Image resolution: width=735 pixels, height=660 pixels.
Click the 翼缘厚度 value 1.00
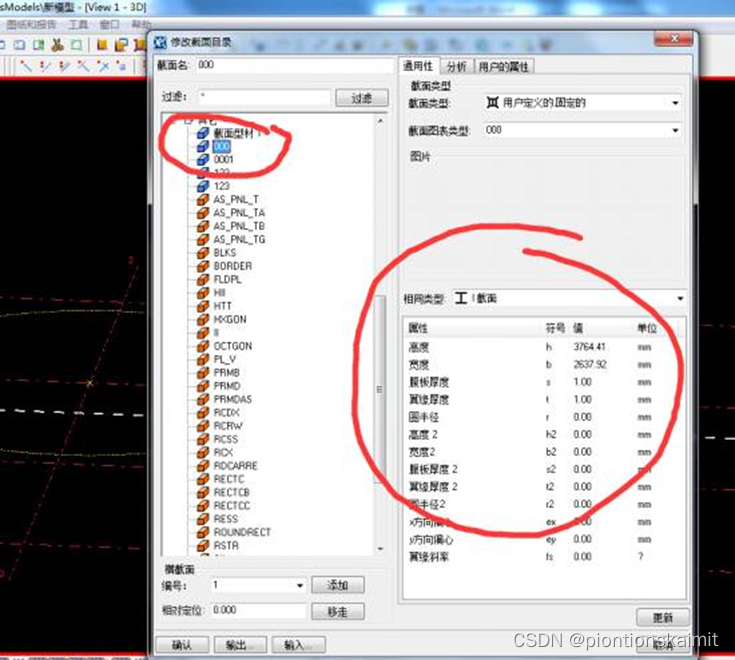click(583, 399)
